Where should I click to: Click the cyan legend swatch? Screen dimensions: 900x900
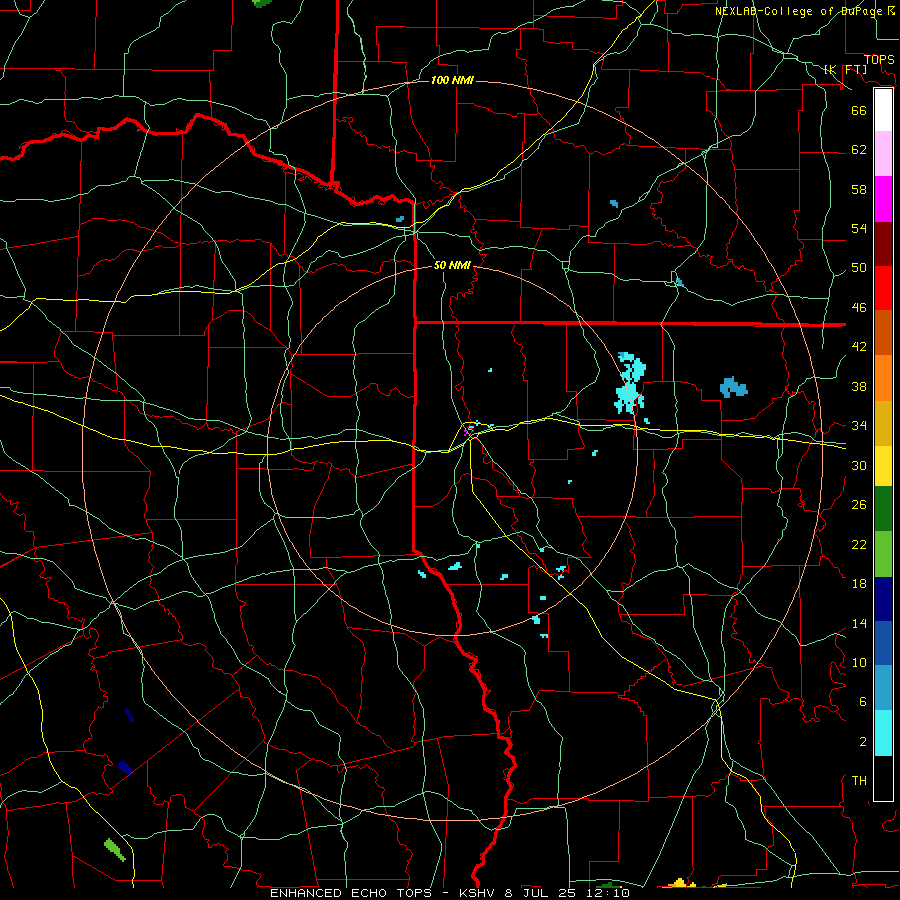[x=883, y=733]
